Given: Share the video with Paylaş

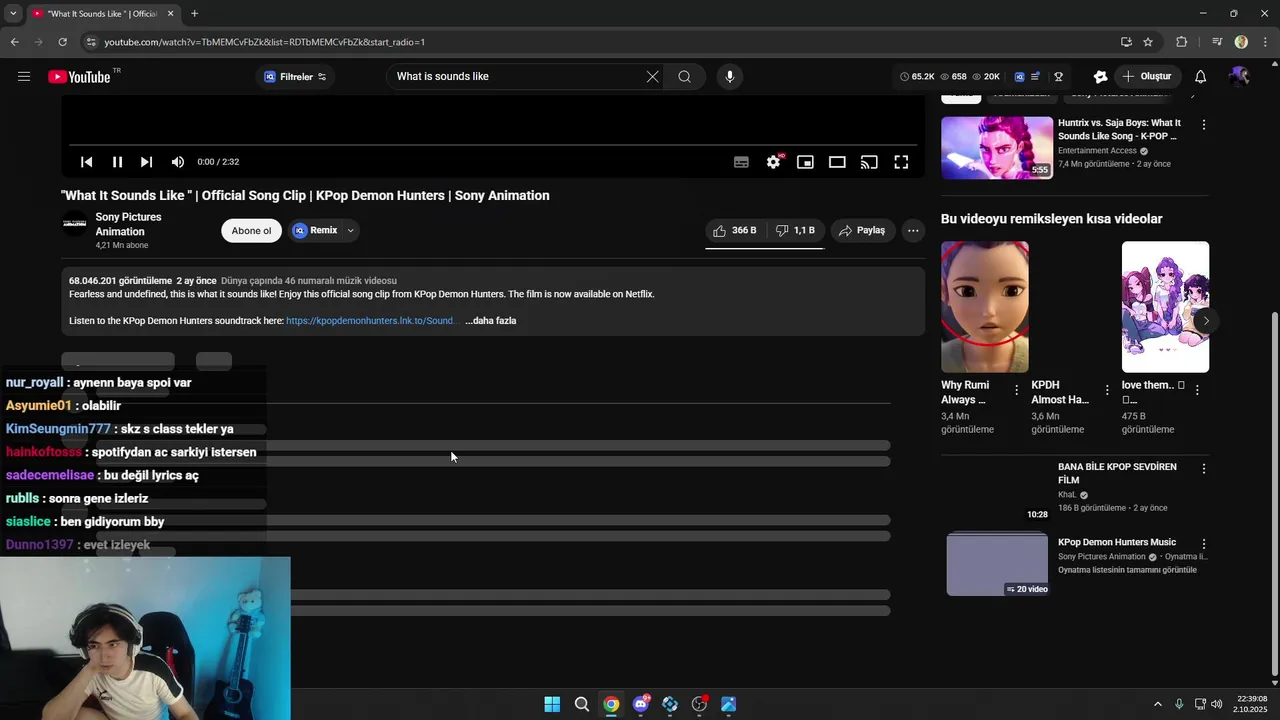Looking at the screenshot, I should click(862, 230).
